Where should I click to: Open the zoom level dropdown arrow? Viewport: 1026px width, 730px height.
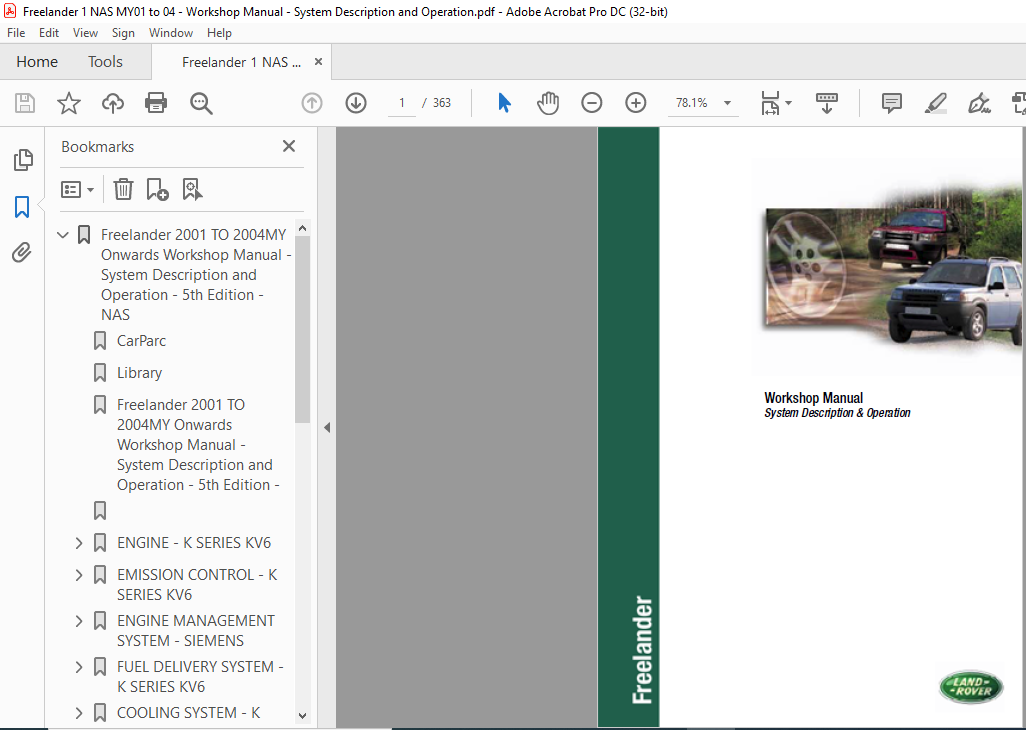click(x=727, y=103)
